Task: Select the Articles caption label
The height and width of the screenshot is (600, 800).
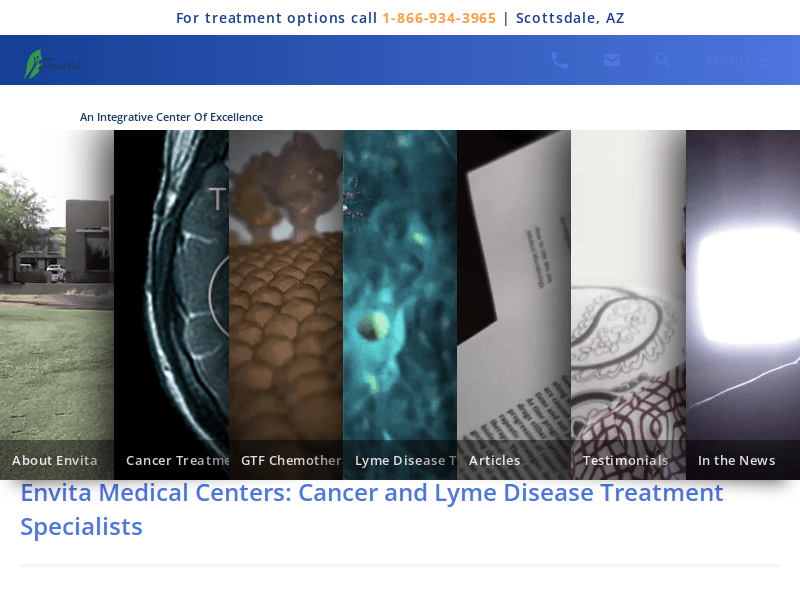Action: [x=494, y=460]
